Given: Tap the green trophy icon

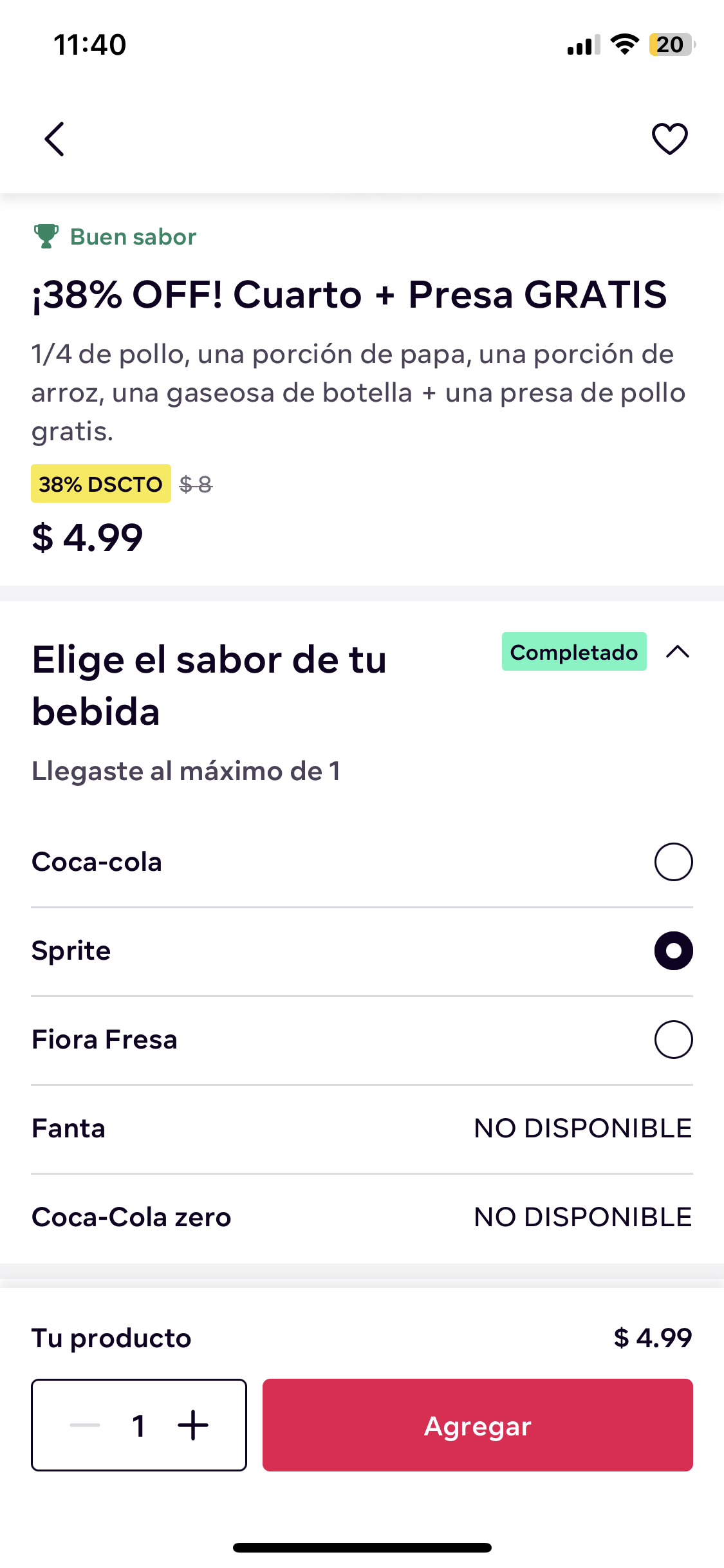Looking at the screenshot, I should click(46, 236).
